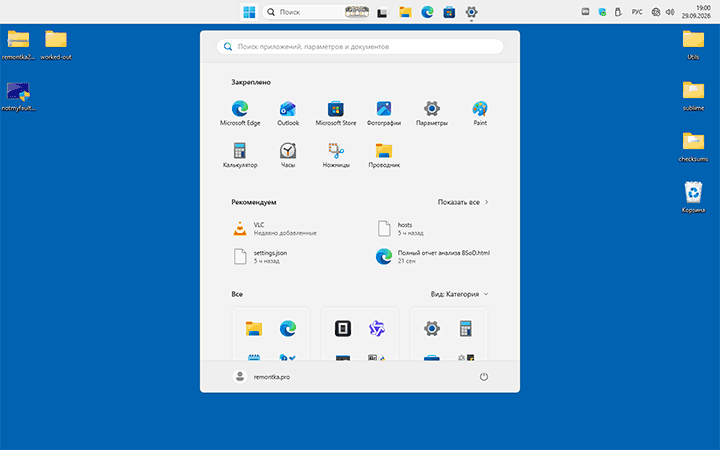Open the purple star app in Все
720x450 pixels.
tap(377, 329)
